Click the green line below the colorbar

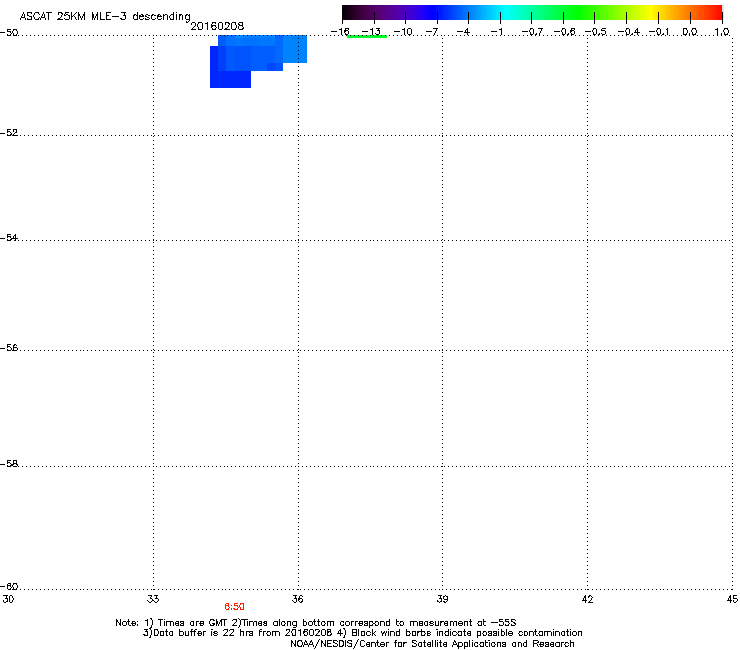[367, 36]
